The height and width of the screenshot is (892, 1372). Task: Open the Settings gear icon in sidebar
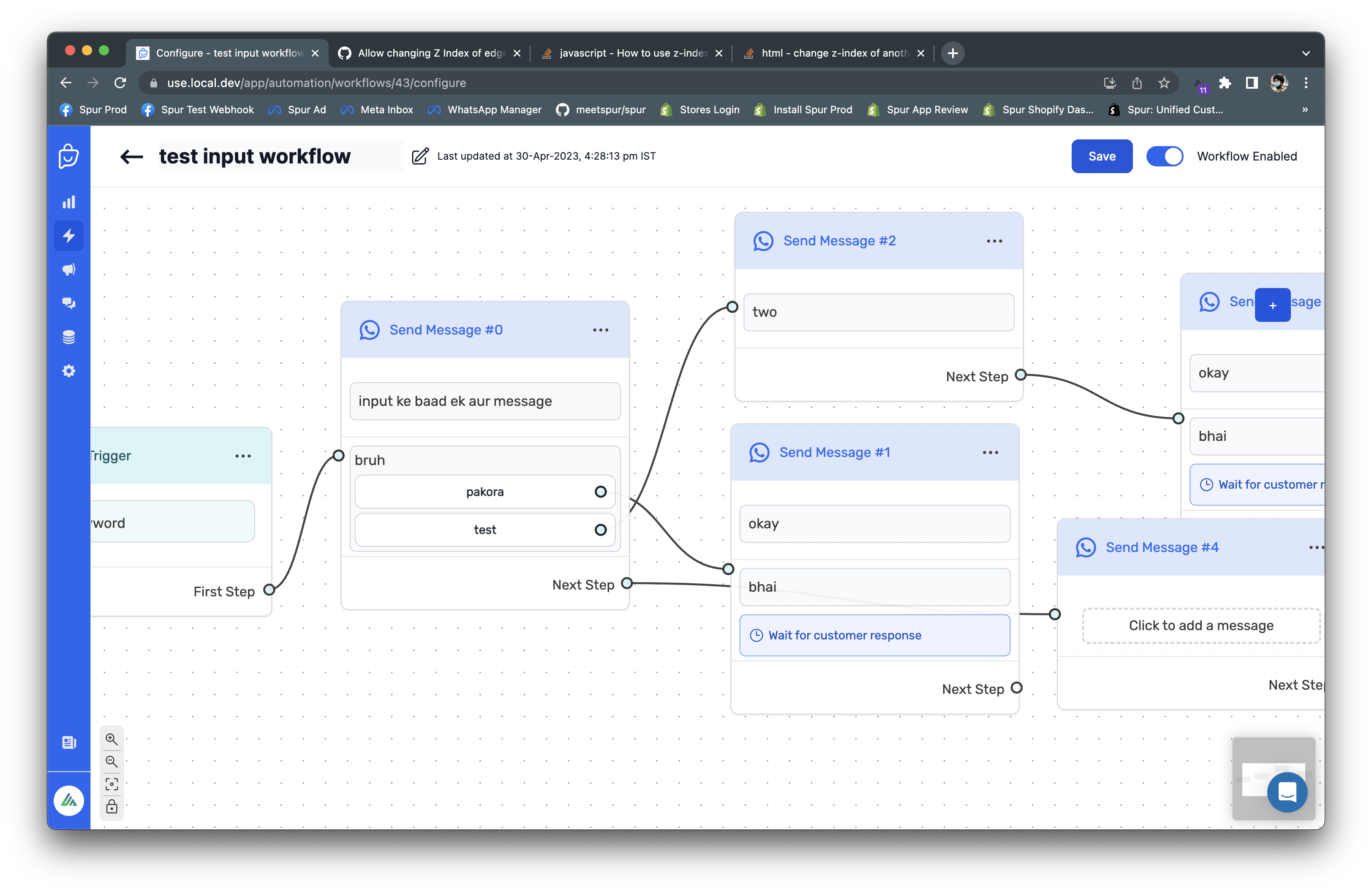click(68, 370)
